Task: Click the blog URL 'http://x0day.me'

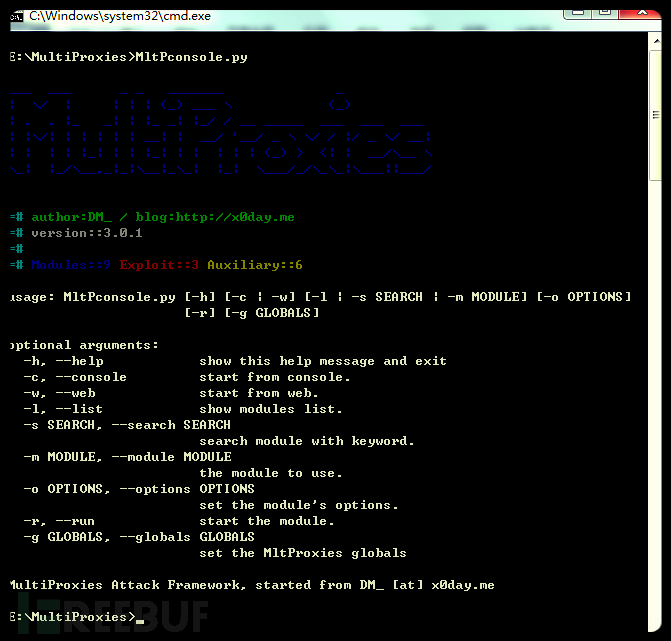Action: pyautogui.click(x=235, y=217)
